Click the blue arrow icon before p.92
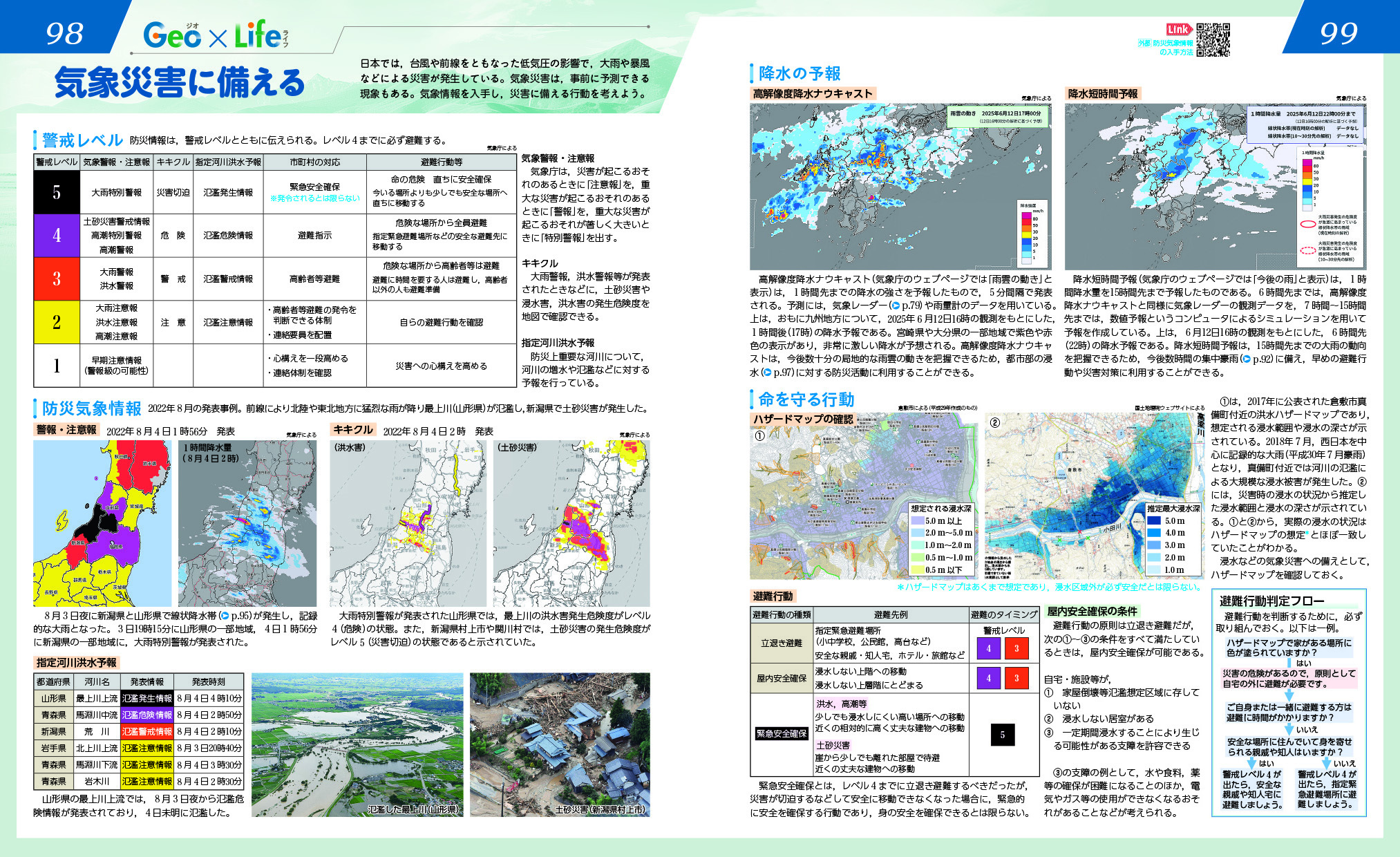Image resolution: width=1400 pixels, height=857 pixels. click(x=1246, y=359)
